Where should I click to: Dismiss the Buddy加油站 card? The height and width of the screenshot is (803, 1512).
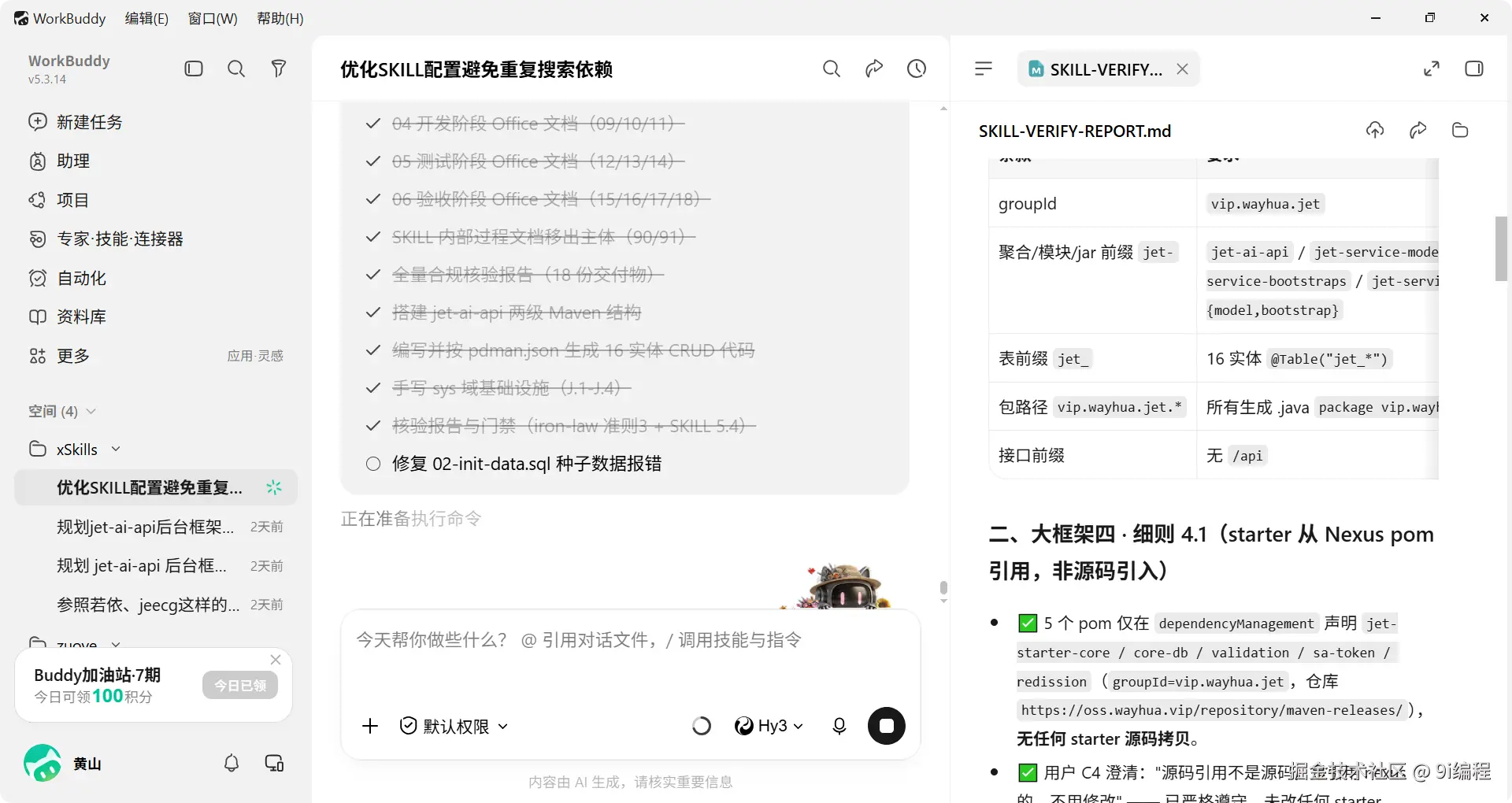pyautogui.click(x=276, y=660)
